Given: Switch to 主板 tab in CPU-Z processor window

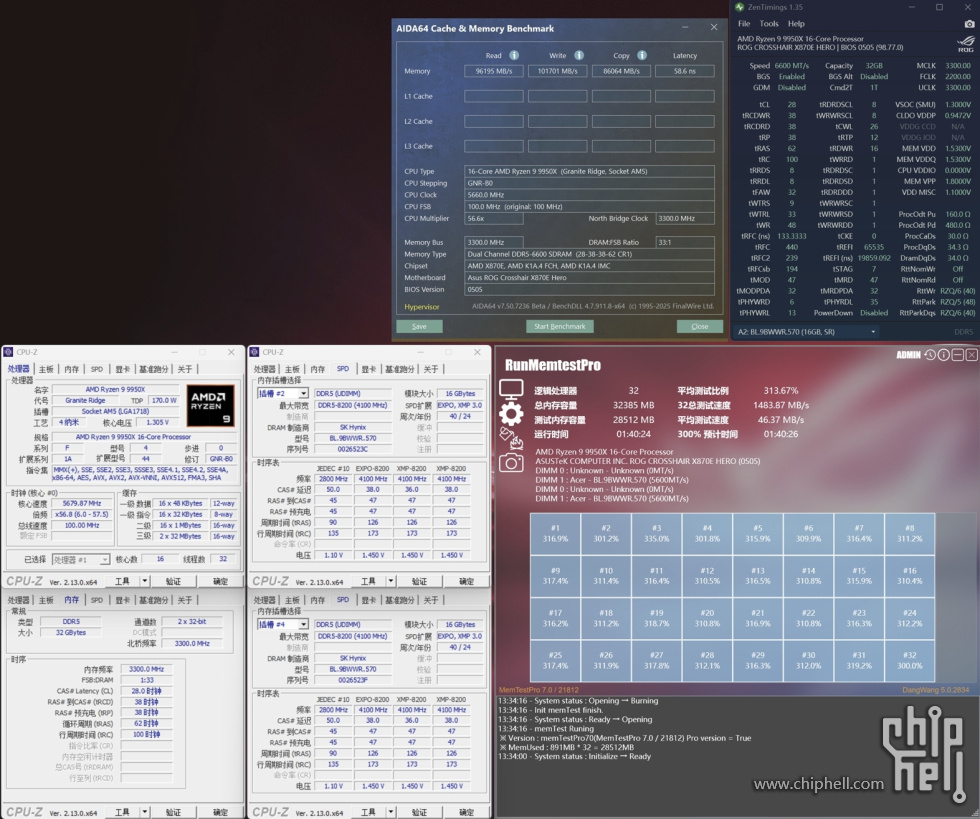Looking at the screenshot, I should (46, 369).
